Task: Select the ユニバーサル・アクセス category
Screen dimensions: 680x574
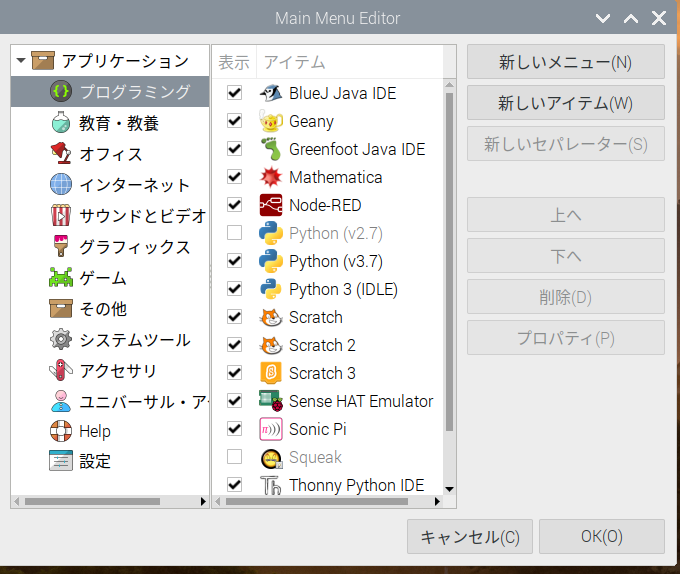Action: pos(110,401)
